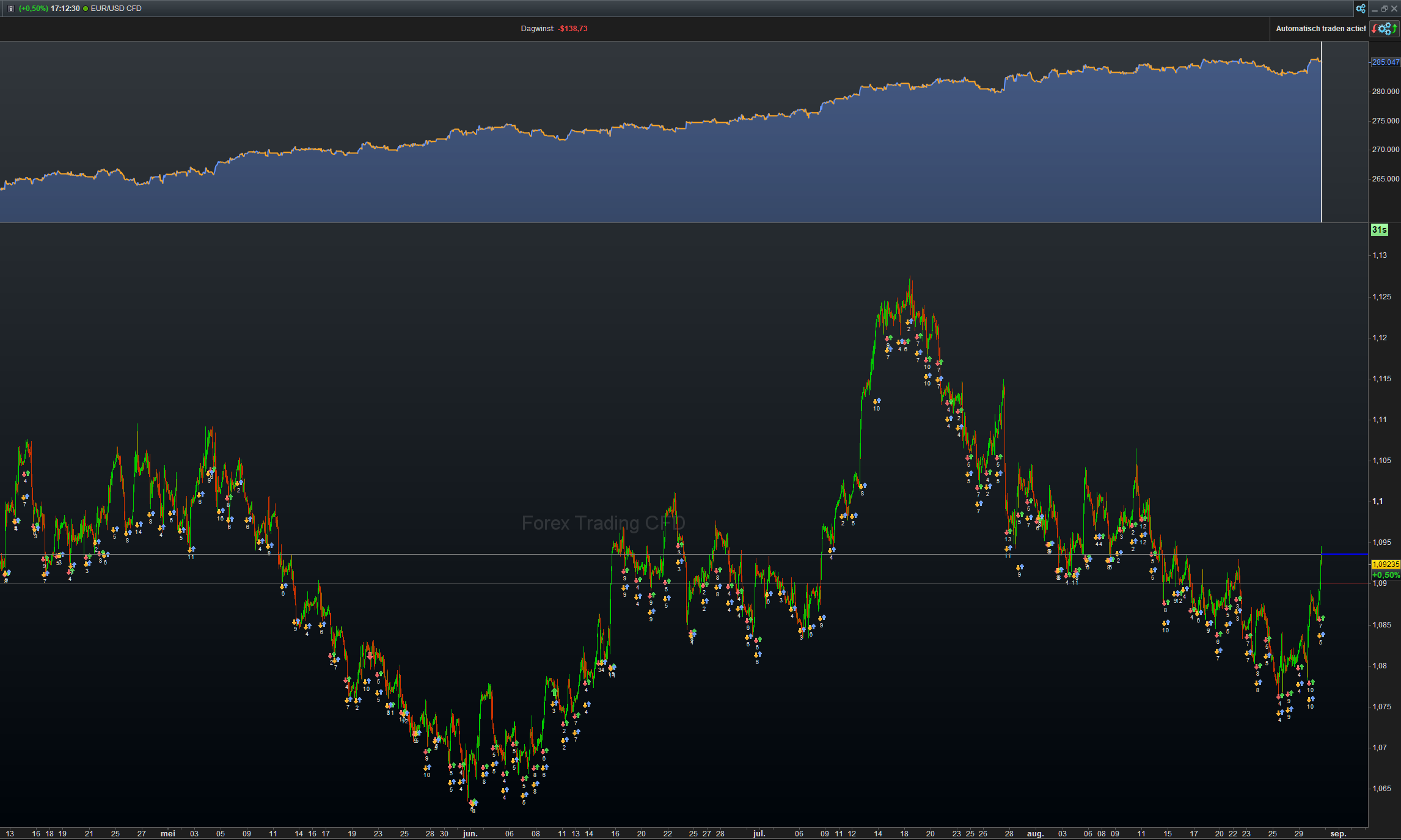
Task: Select the 'mei' month marker on time axis
Action: click(x=167, y=833)
